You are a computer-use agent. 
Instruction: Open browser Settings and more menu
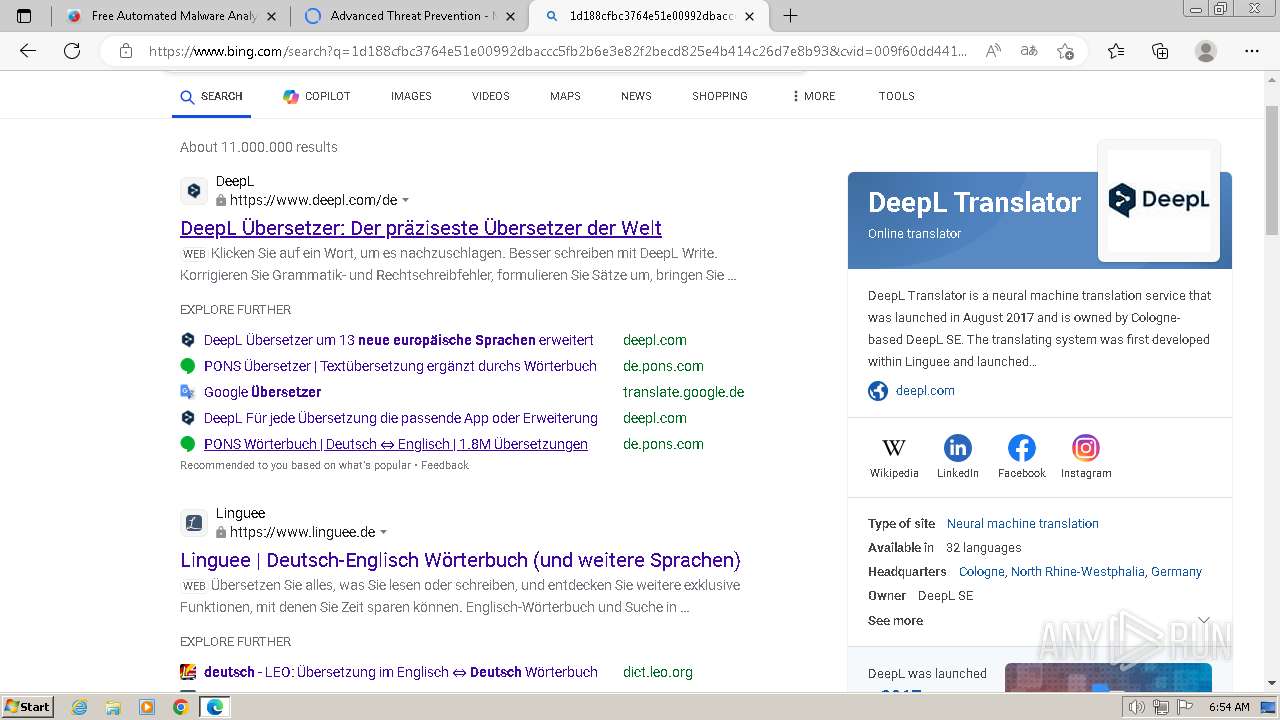pyautogui.click(x=1252, y=51)
